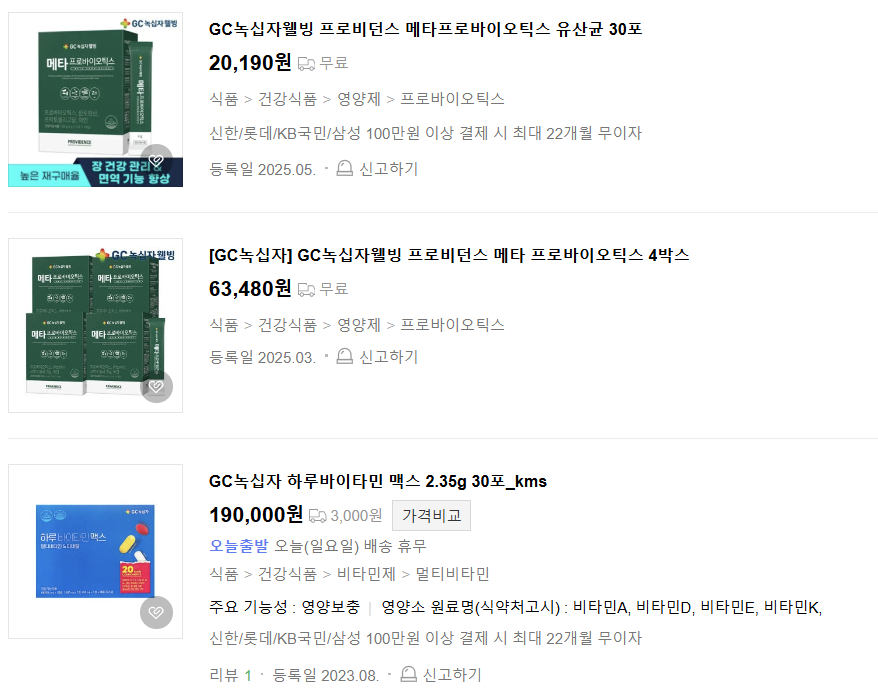The width and height of the screenshot is (878, 689).
Task: Click delivery truck icon next to 20,190원
Action: coord(306,63)
